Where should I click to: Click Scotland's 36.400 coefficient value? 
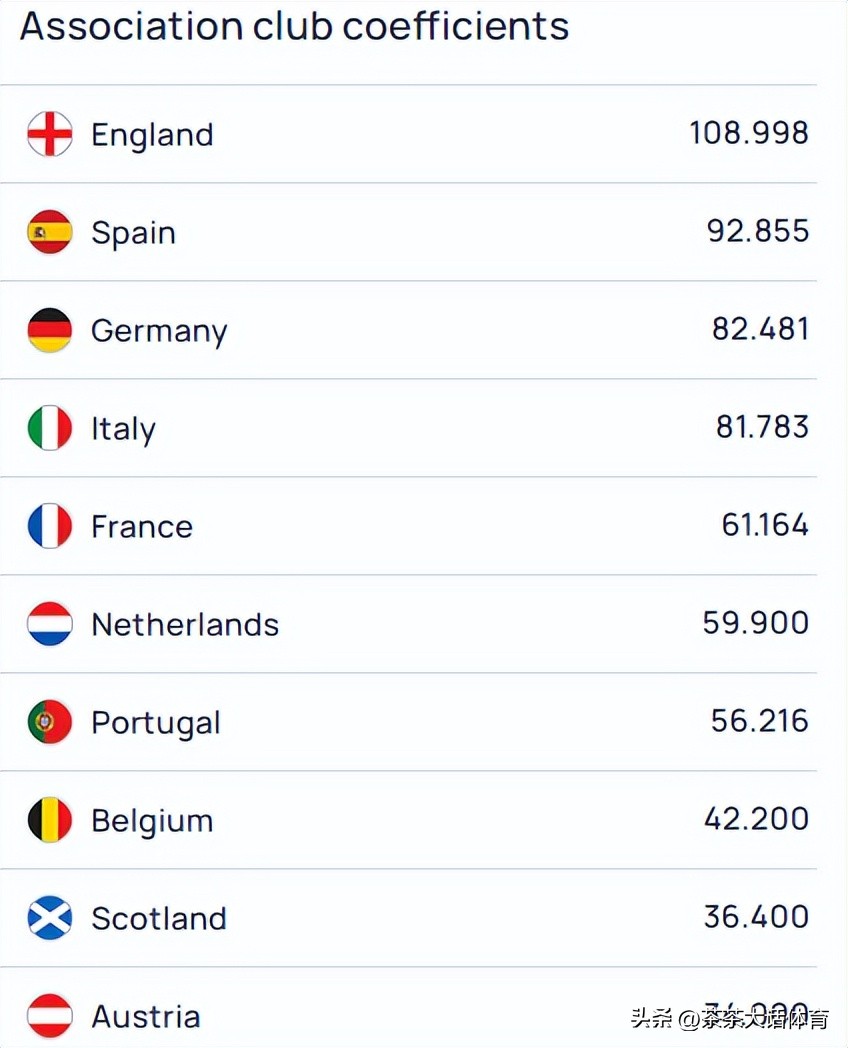pos(756,917)
